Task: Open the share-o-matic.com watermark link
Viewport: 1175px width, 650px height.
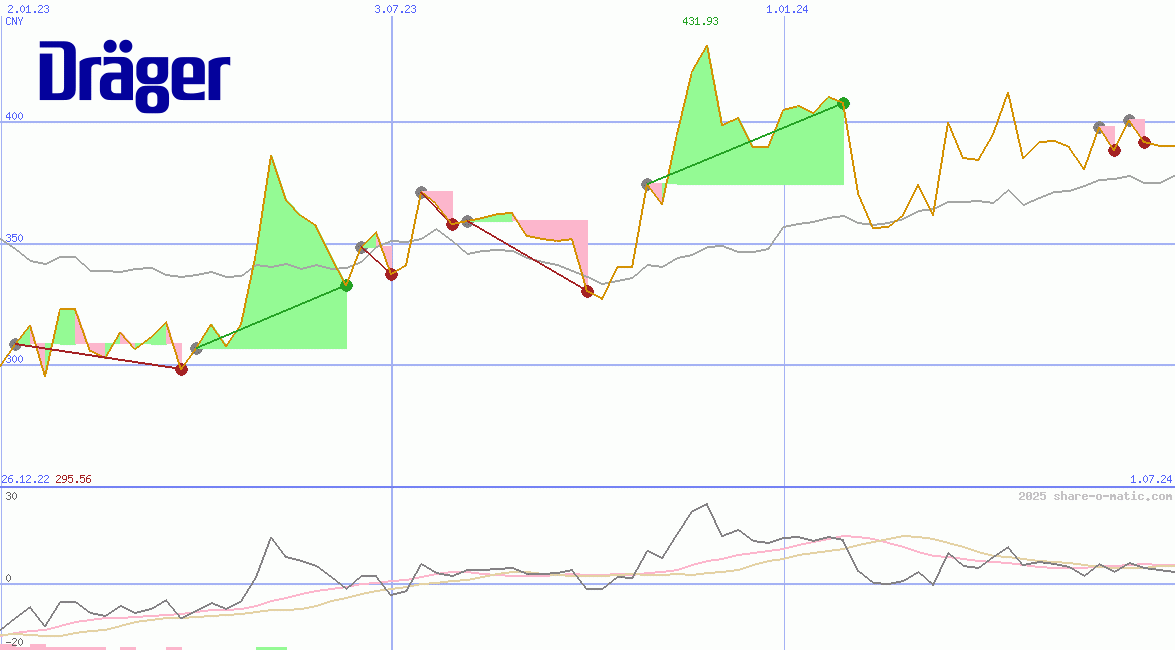Action: coord(1095,496)
